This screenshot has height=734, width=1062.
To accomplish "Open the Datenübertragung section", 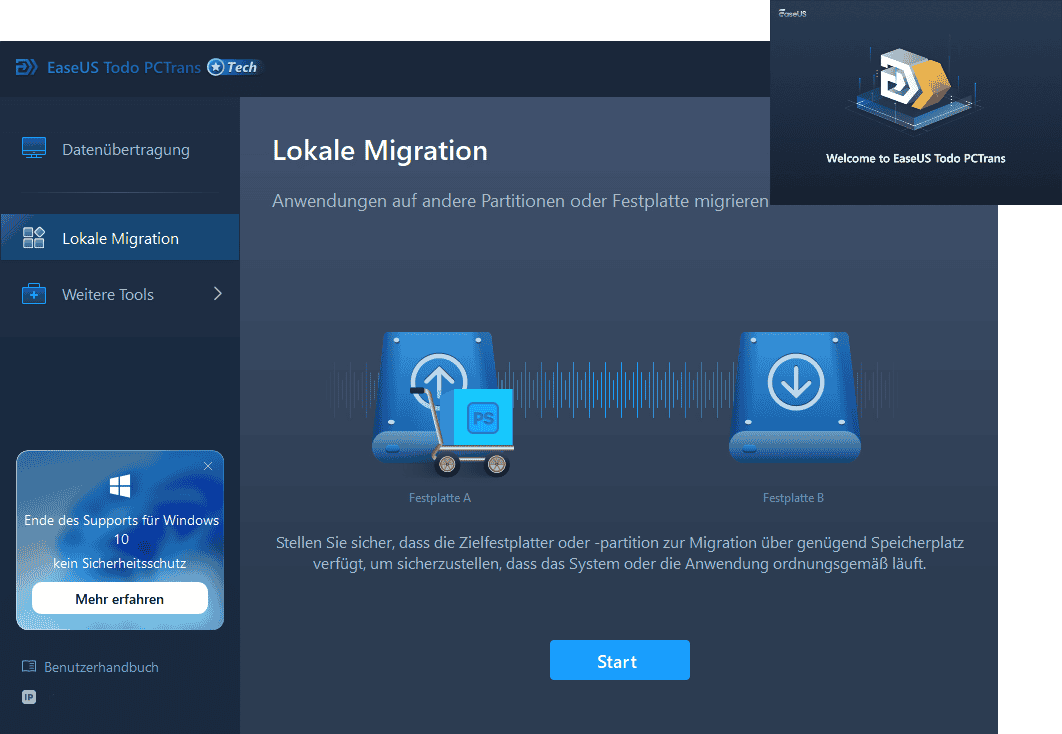I will tap(120, 149).
